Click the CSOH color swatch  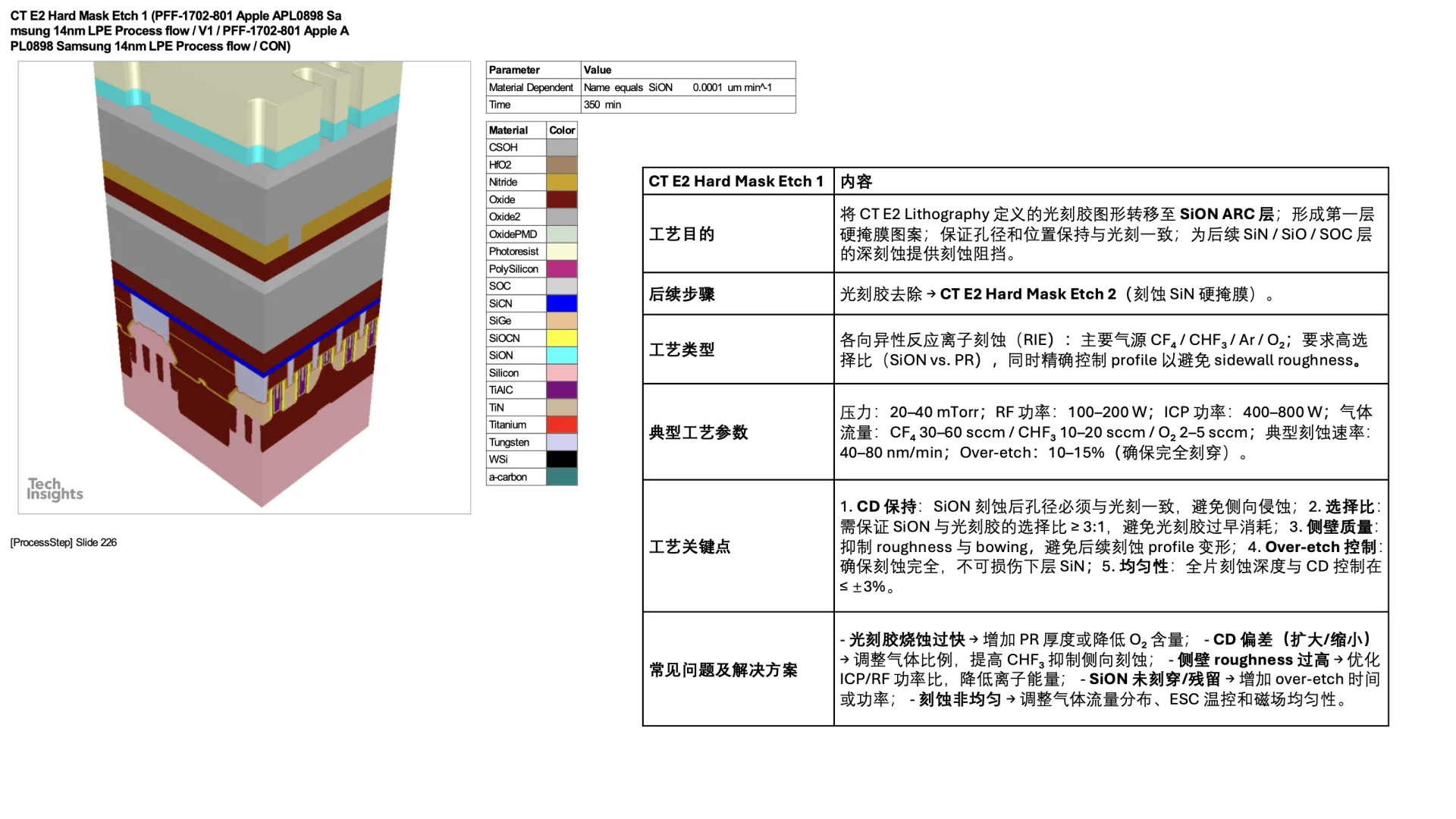pos(560,147)
